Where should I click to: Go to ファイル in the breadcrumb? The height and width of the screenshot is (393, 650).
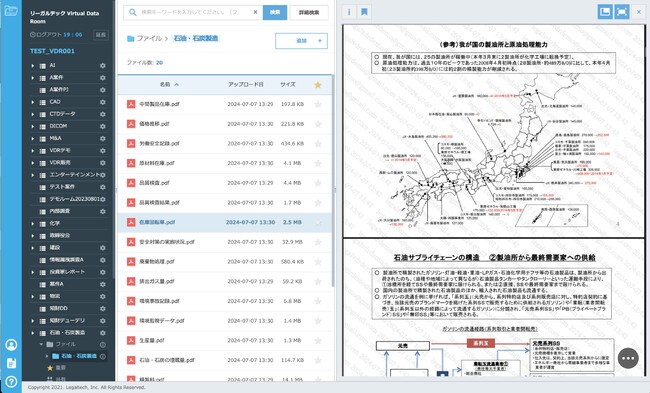coord(149,38)
